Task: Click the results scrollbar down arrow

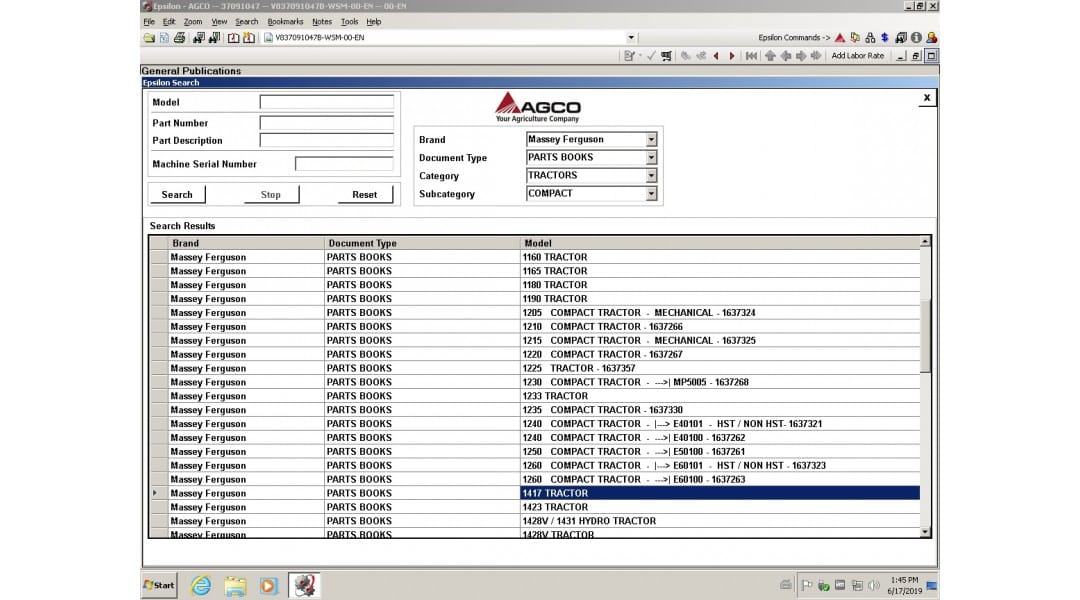Action: pos(925,532)
